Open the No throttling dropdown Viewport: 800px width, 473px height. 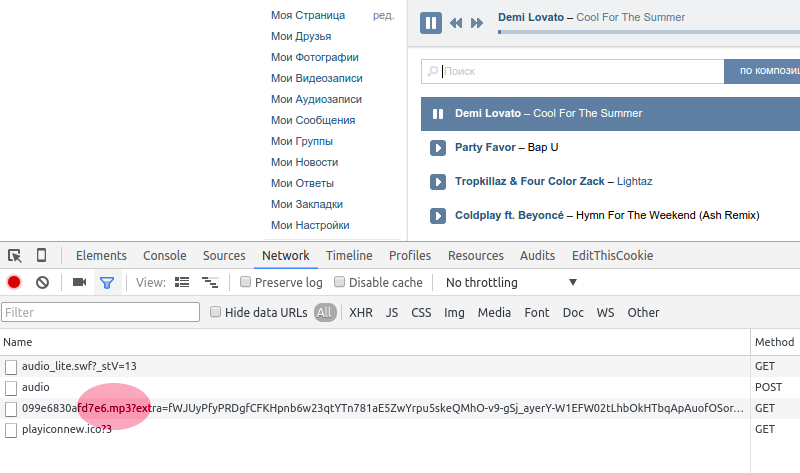pos(511,282)
